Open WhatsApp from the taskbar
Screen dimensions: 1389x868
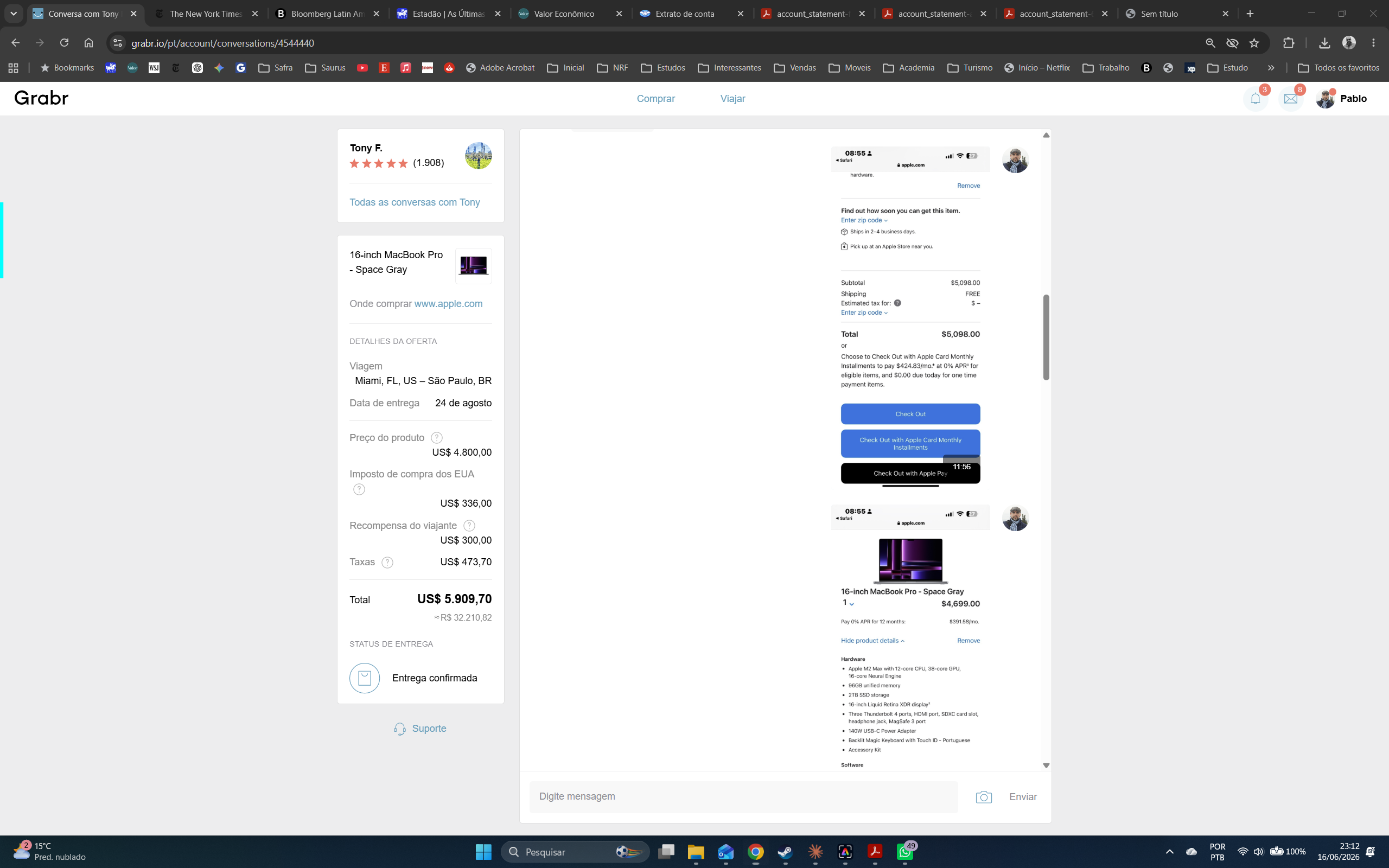(905, 852)
